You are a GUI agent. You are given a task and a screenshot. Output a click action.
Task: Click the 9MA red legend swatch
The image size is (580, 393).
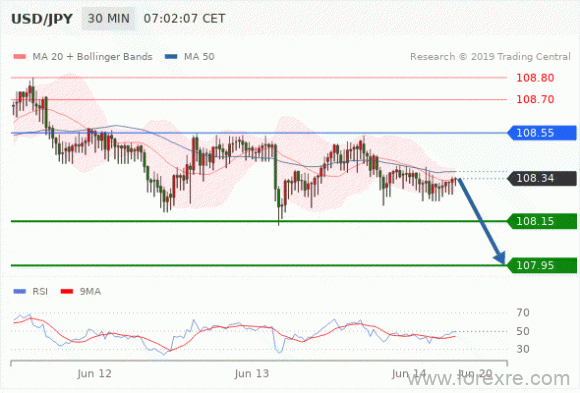pyautogui.click(x=67, y=292)
